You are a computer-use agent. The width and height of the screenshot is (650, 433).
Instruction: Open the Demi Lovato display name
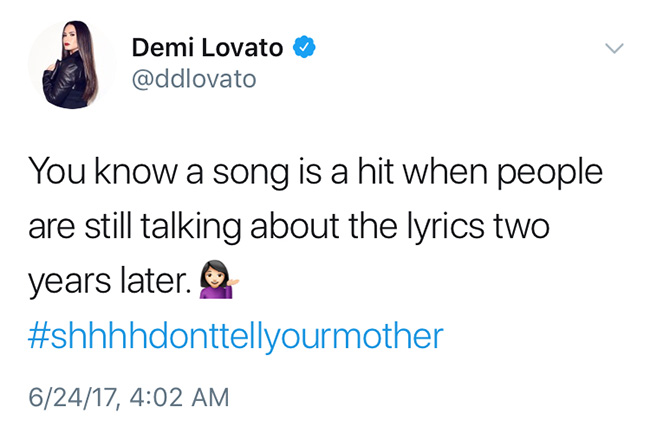pyautogui.click(x=208, y=47)
